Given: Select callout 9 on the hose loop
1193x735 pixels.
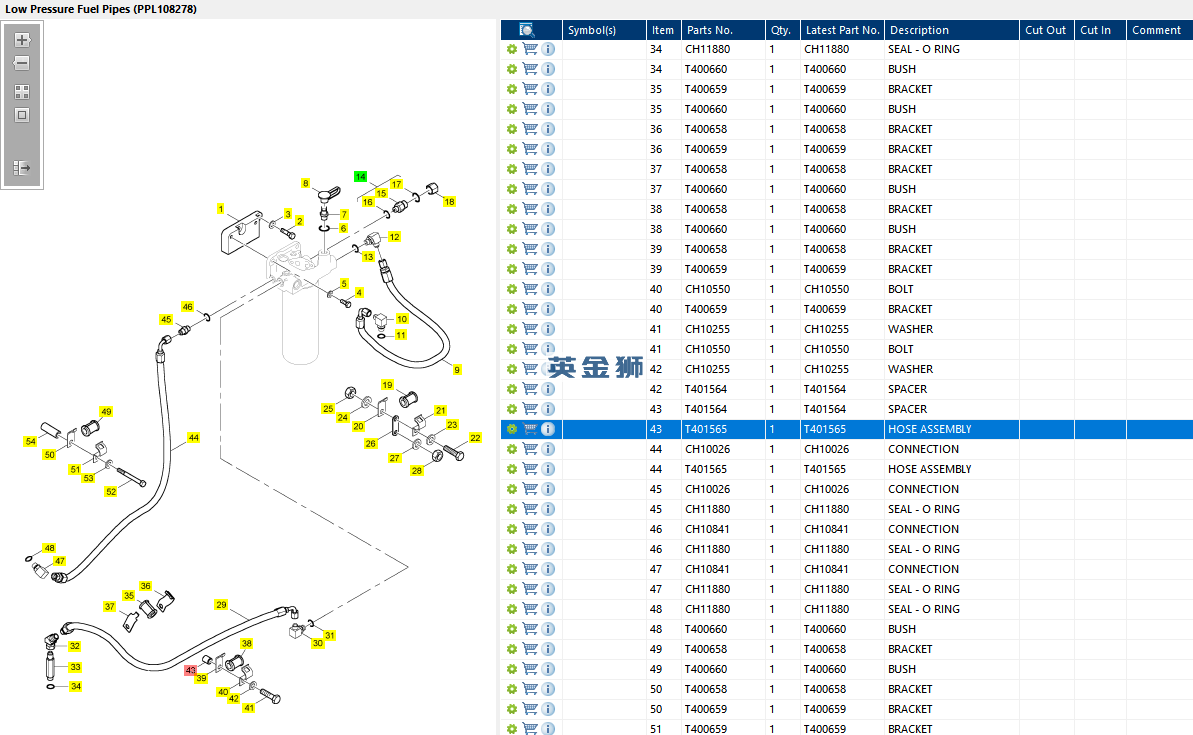Looking at the screenshot, I should (x=457, y=370).
